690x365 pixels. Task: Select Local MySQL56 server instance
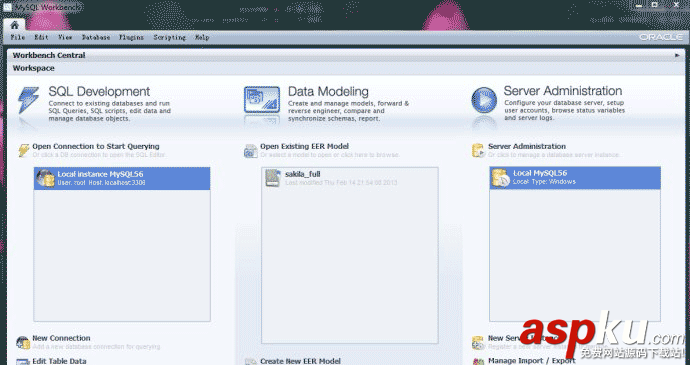(575, 178)
